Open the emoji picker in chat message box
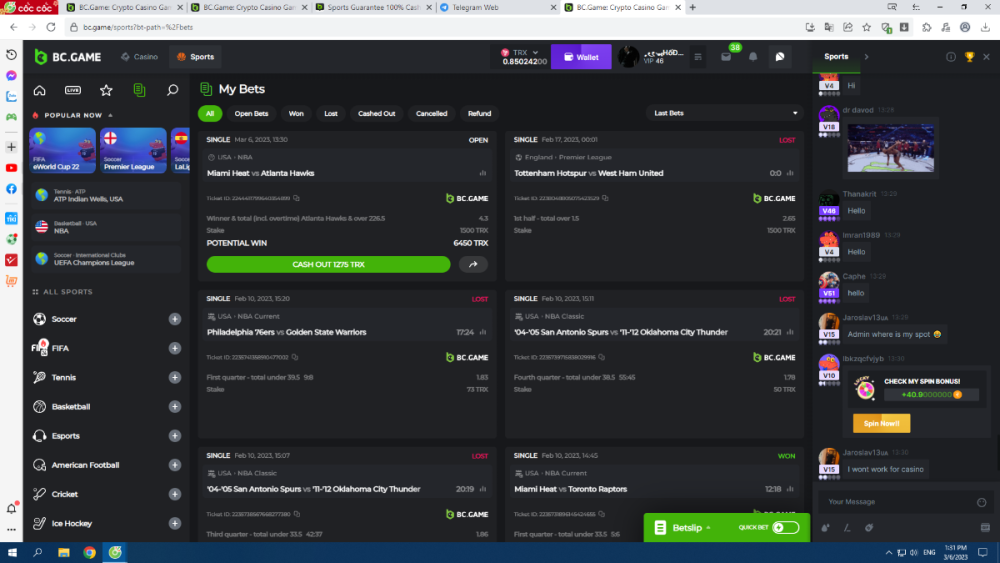 point(982,502)
